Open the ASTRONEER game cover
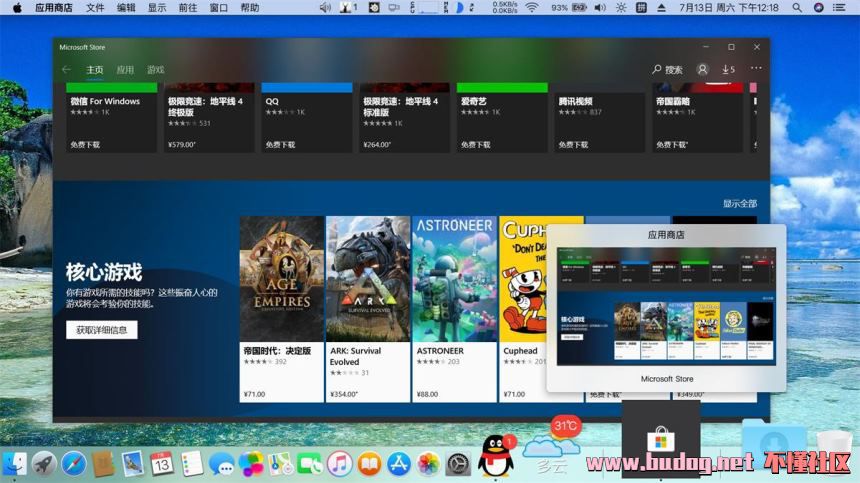 click(455, 279)
